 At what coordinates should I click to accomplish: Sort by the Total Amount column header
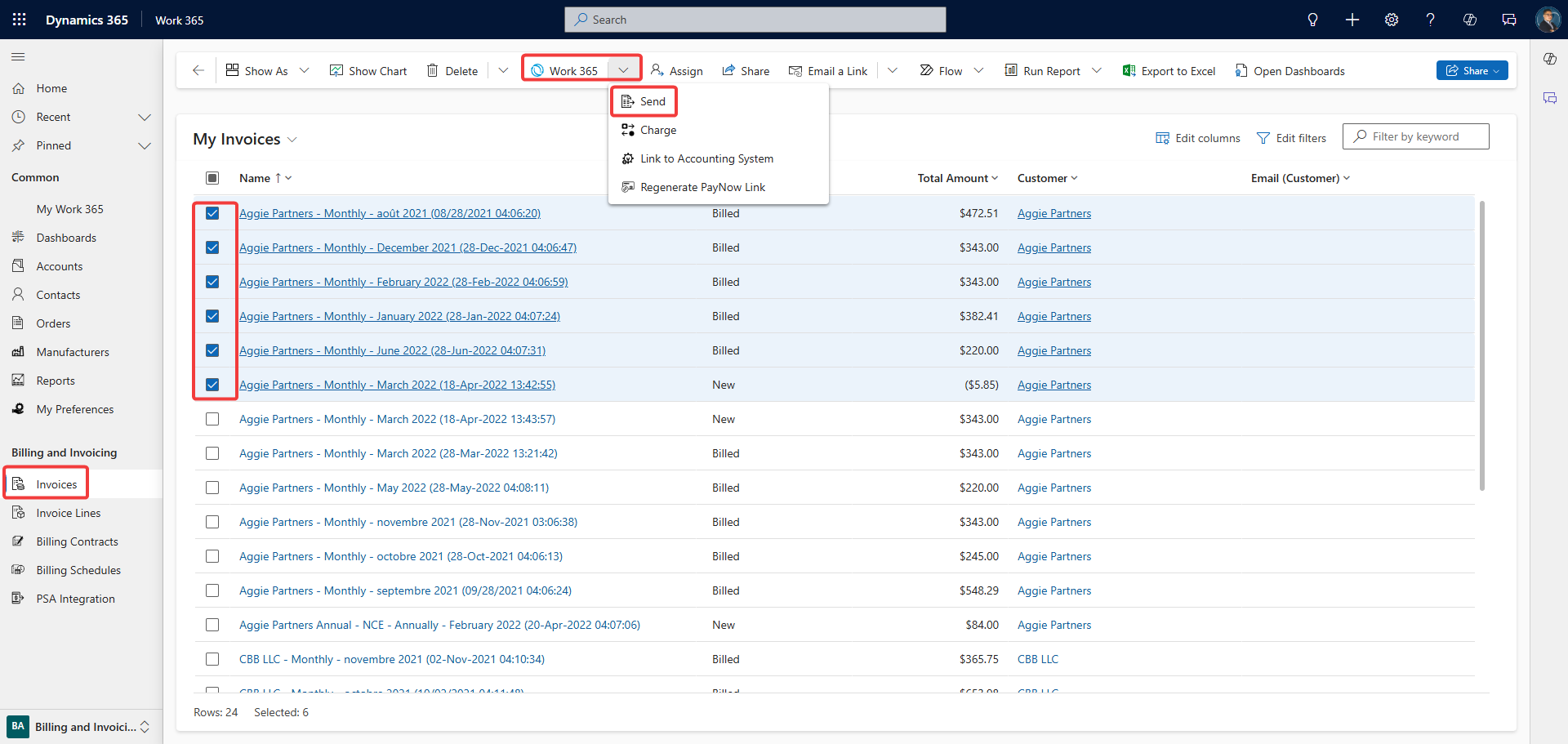click(957, 178)
